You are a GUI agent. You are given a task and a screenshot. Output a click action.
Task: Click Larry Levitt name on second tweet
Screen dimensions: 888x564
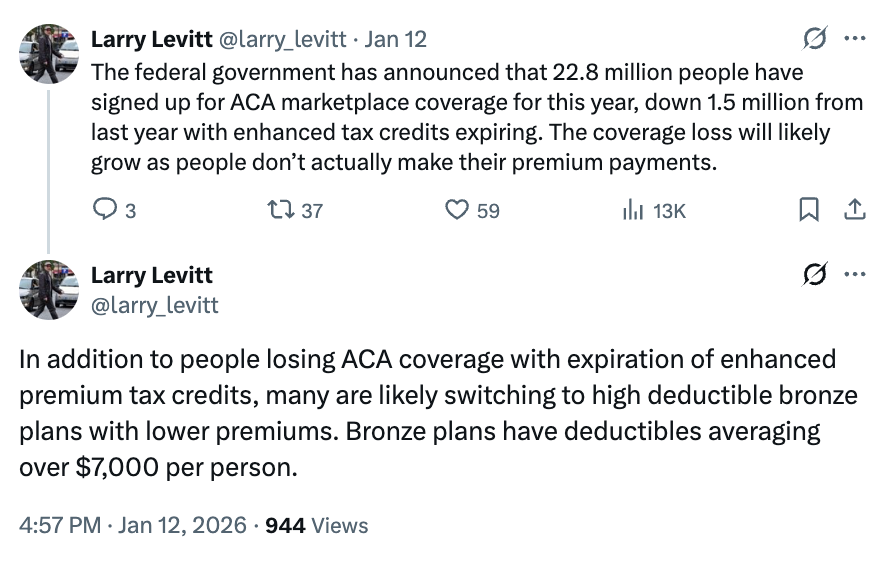152,275
